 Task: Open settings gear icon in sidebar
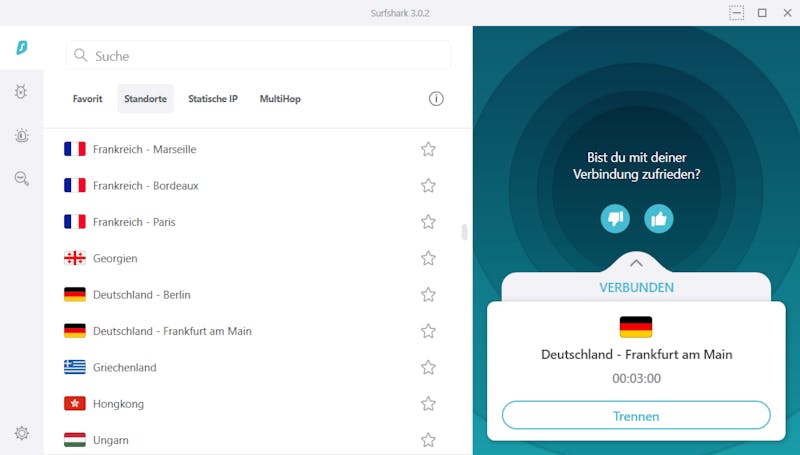tap(21, 433)
